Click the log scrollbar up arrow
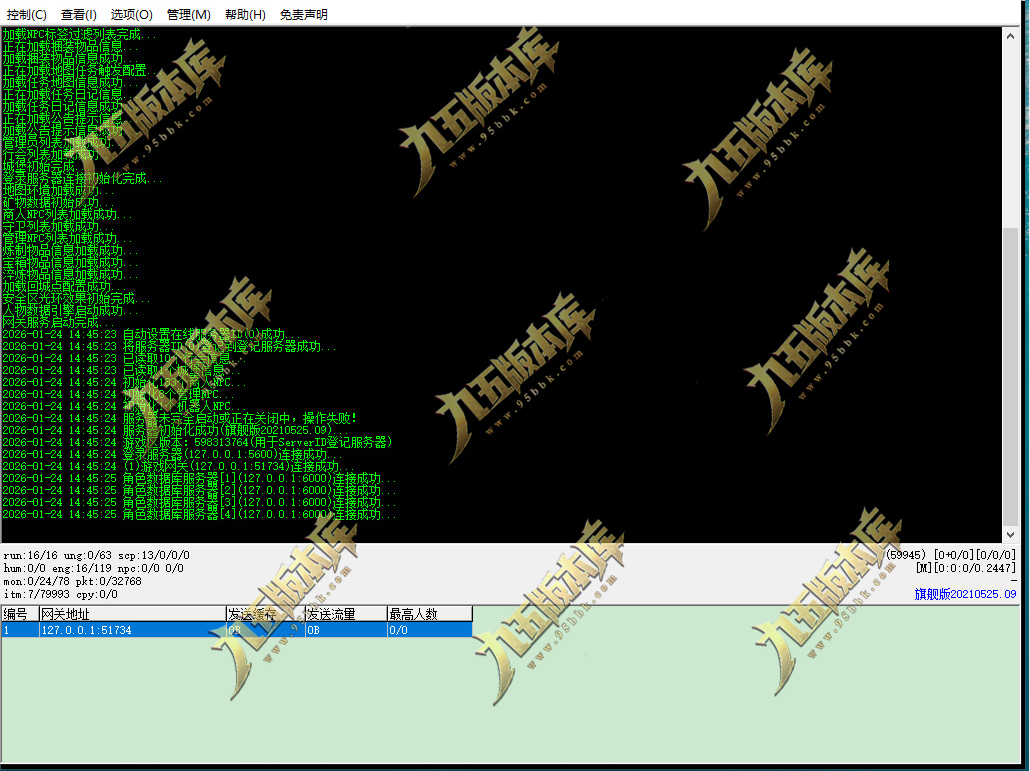Image resolution: width=1030 pixels, height=771 pixels. pyautogui.click(x=1010, y=37)
